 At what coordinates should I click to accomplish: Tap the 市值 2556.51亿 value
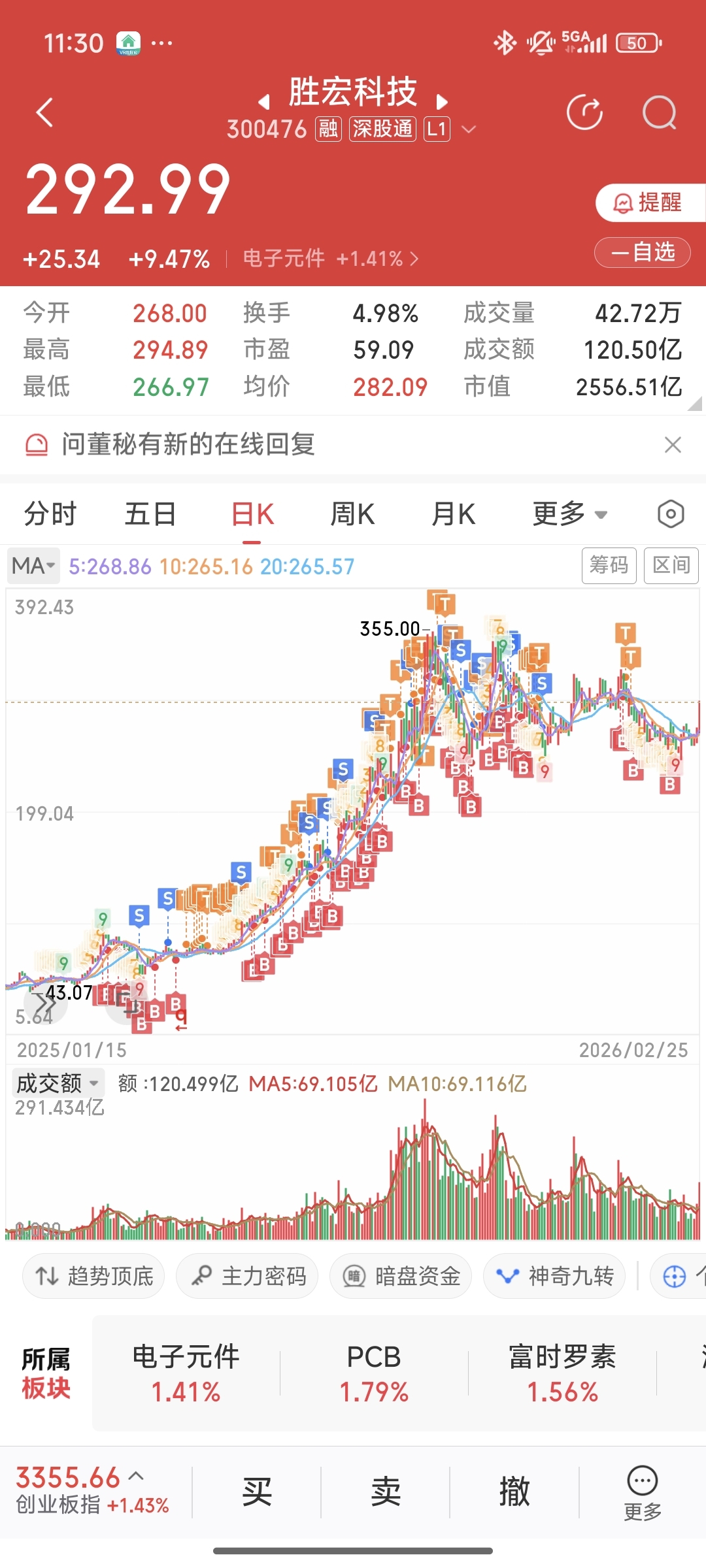[x=629, y=387]
